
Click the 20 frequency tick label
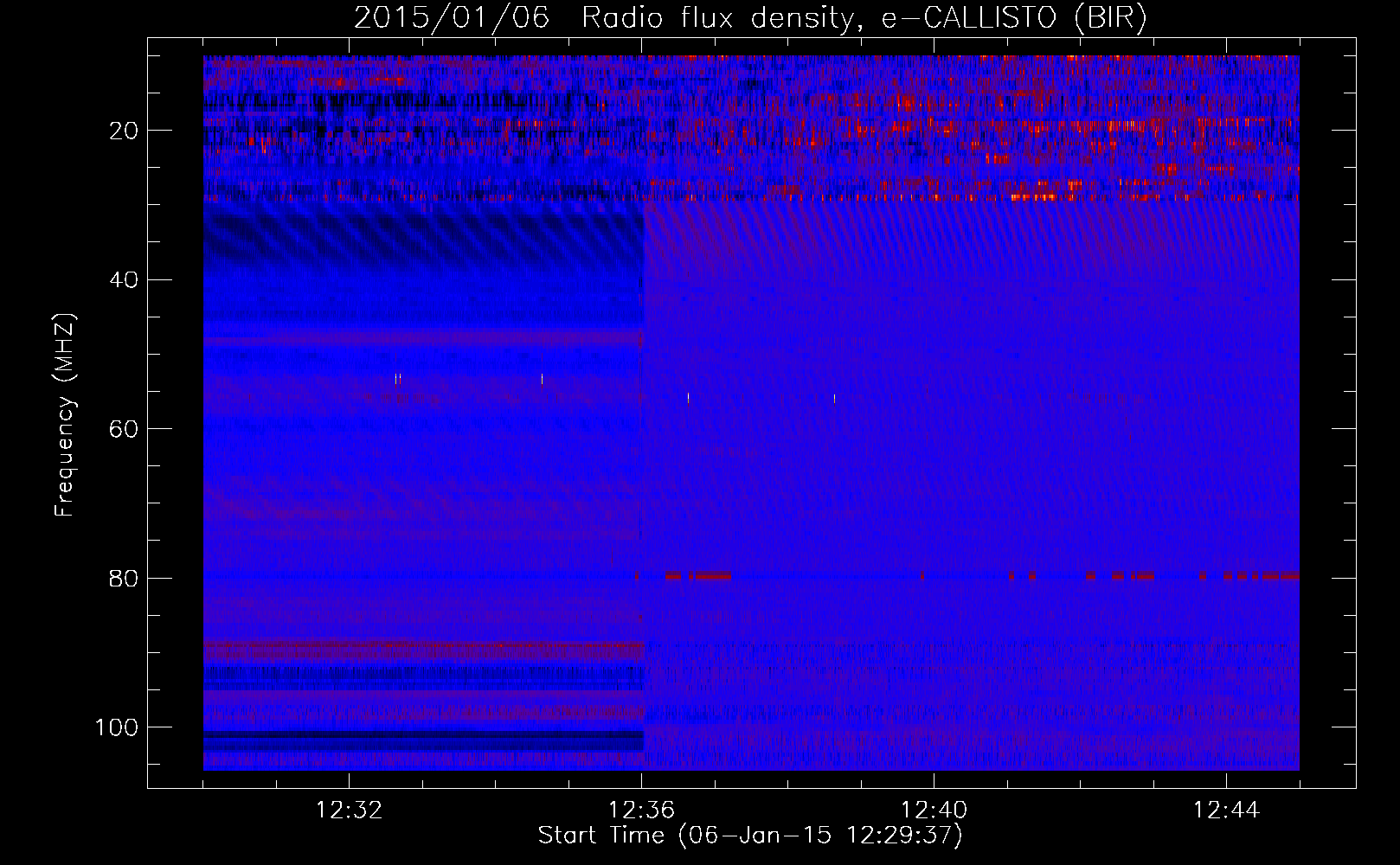[124, 131]
